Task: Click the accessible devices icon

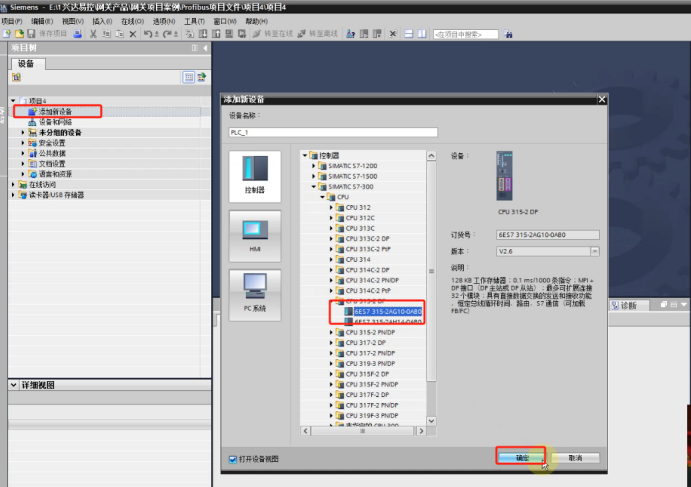Action: pos(351,34)
